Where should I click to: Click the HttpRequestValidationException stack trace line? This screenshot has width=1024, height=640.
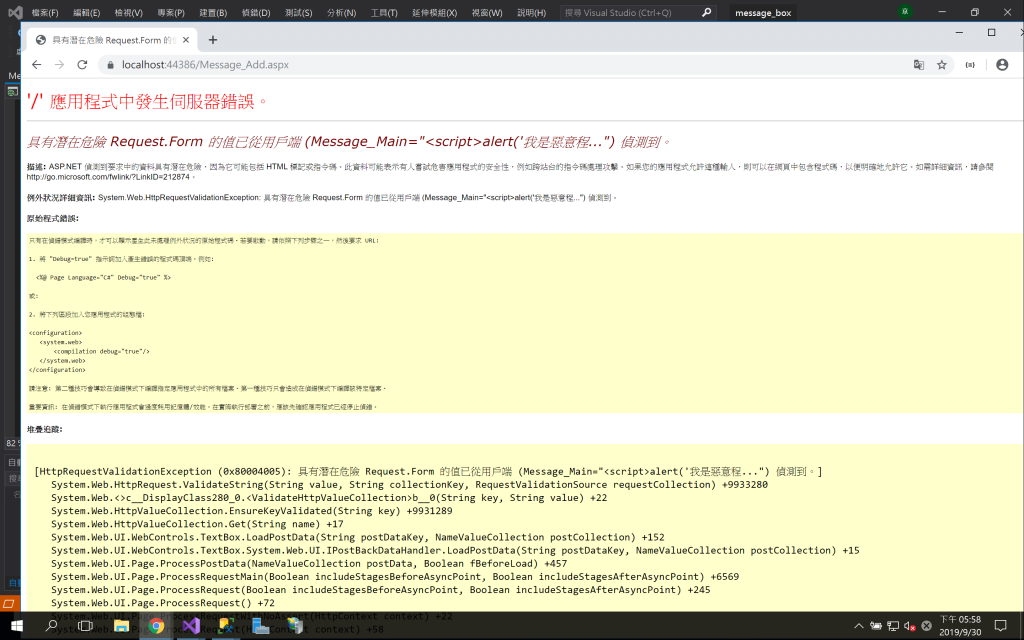point(428,472)
